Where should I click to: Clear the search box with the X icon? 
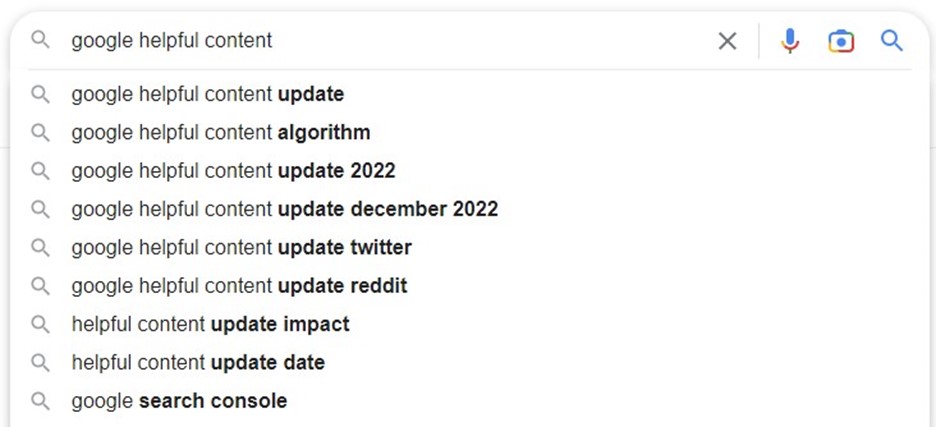pyautogui.click(x=727, y=41)
